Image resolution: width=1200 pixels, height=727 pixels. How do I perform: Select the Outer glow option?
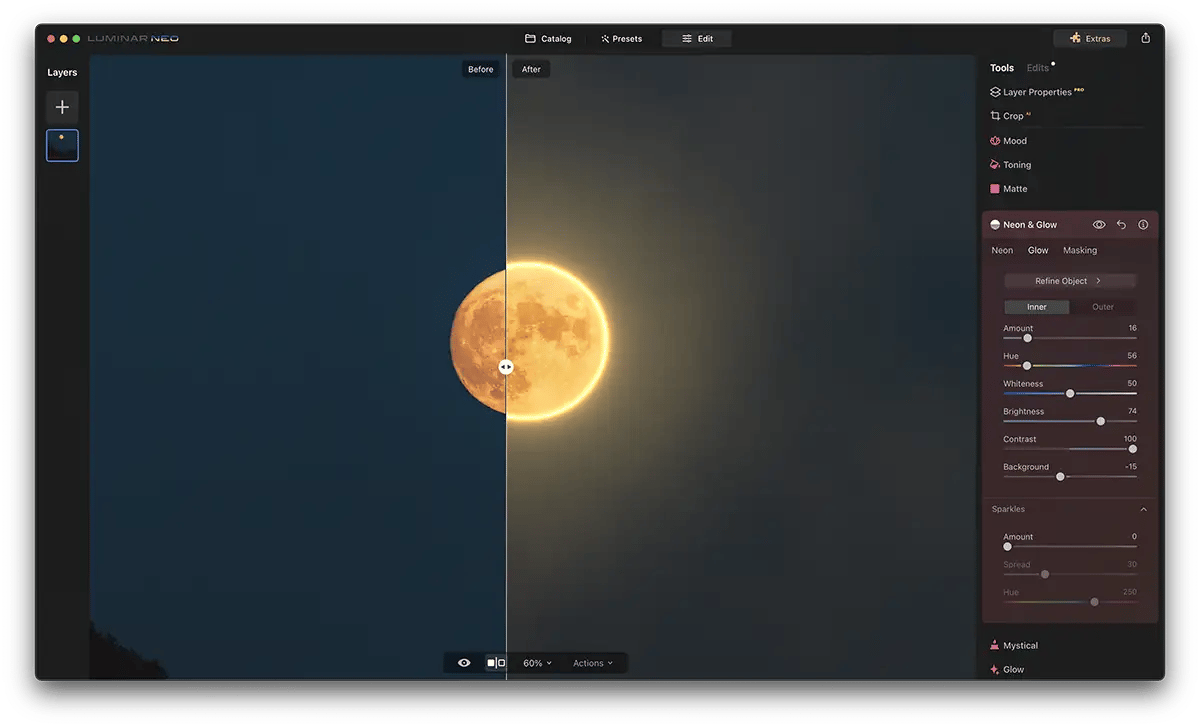1103,307
